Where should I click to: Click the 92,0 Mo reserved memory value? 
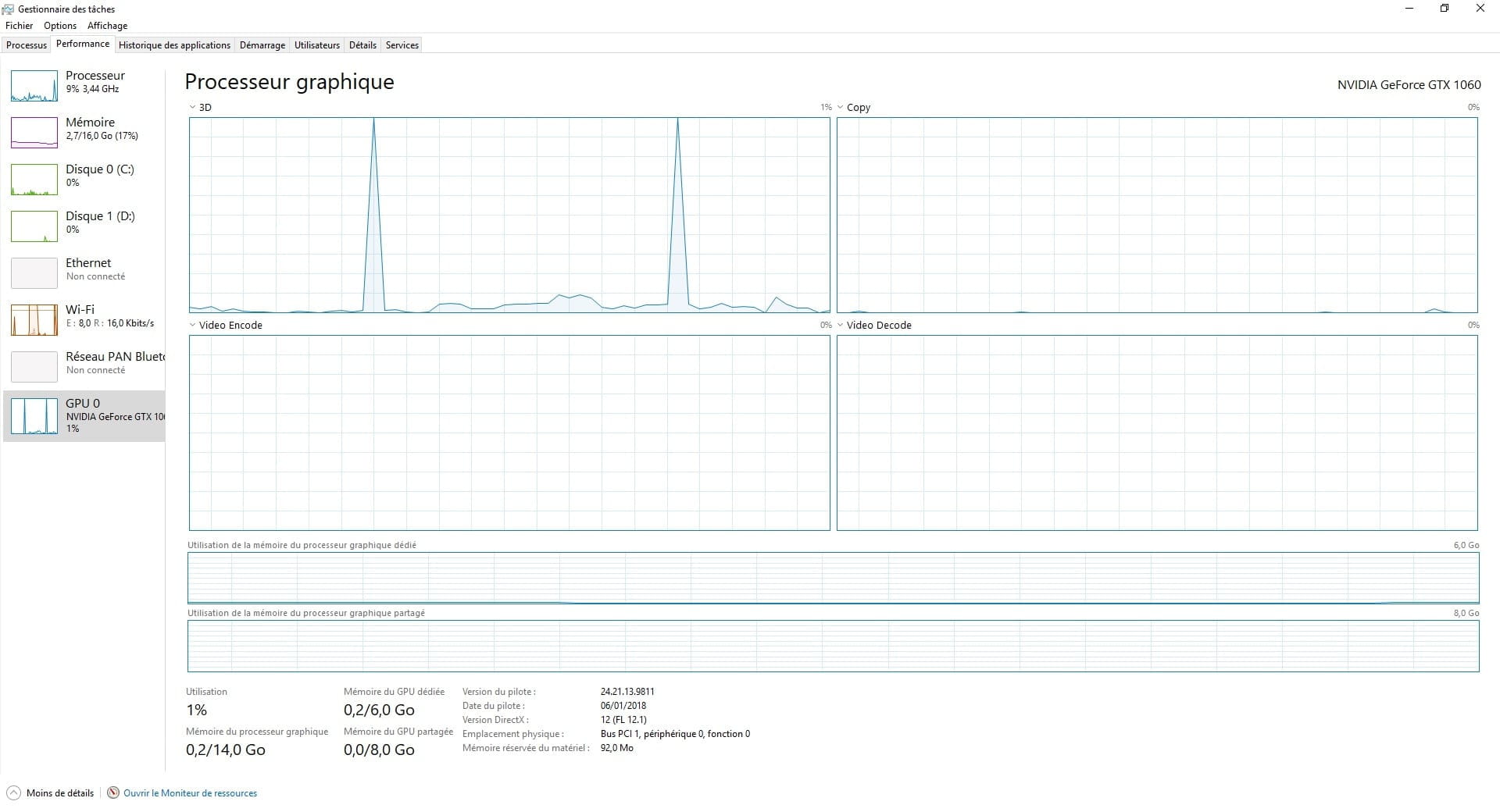tap(617, 748)
